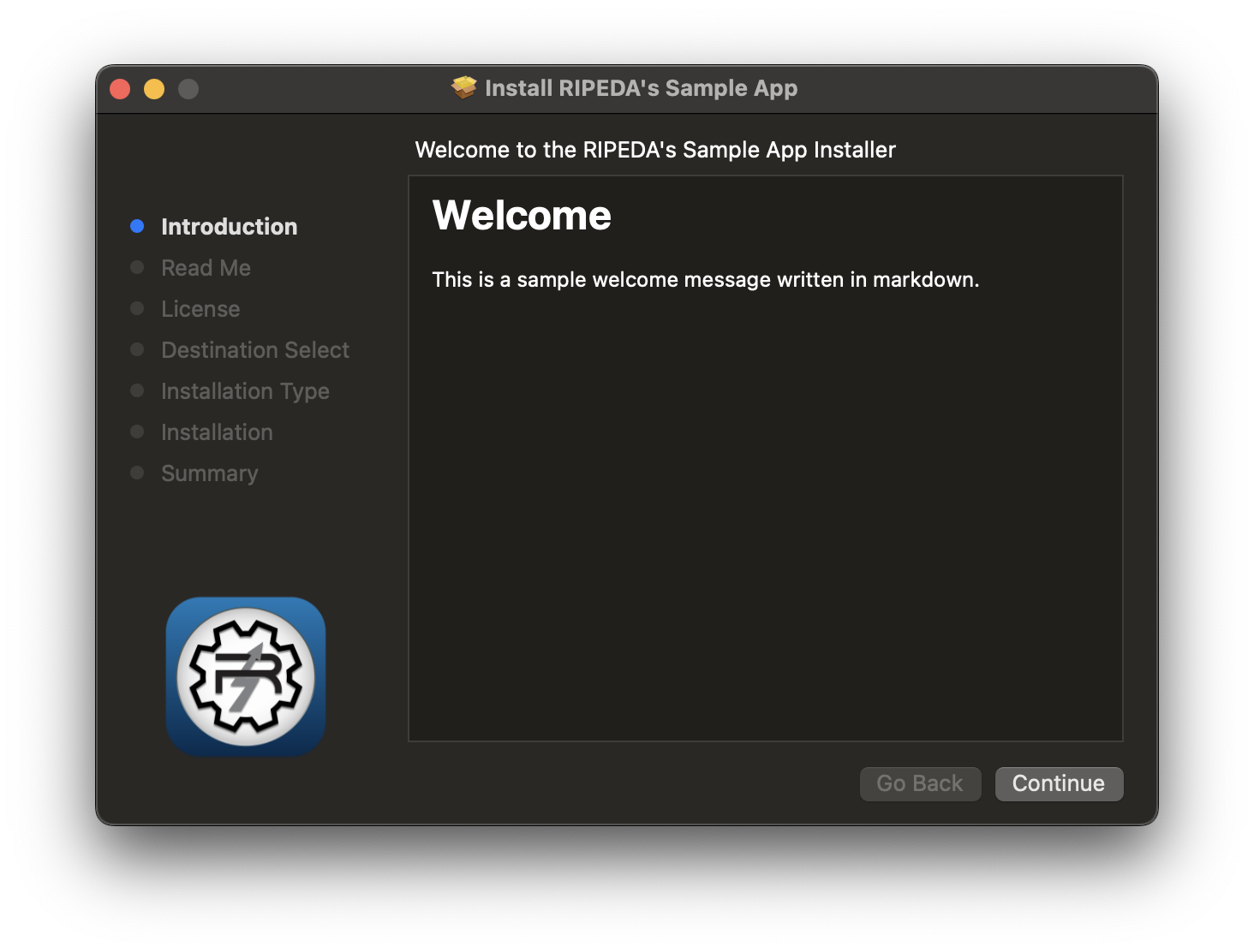Select the Destination Select step

point(254,349)
